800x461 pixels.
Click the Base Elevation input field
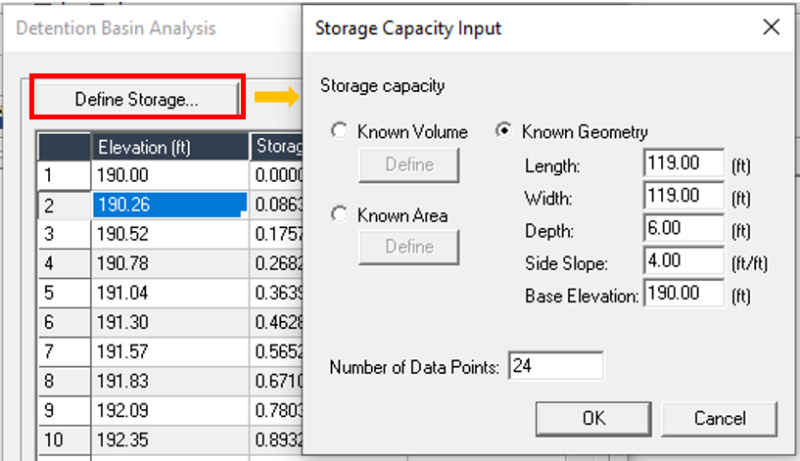pyautogui.click(x=684, y=294)
